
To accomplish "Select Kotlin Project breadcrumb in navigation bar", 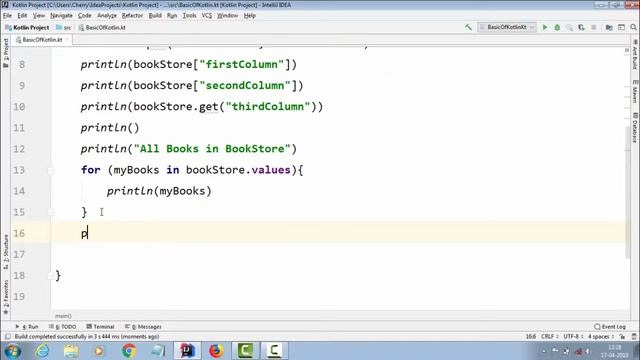I will [x=27, y=27].
